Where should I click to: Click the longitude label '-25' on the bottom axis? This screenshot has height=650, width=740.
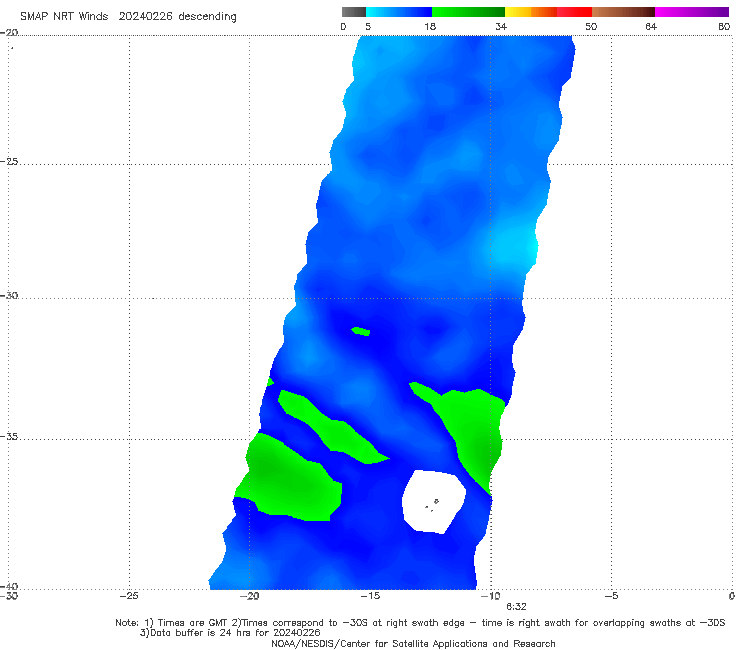(129, 596)
